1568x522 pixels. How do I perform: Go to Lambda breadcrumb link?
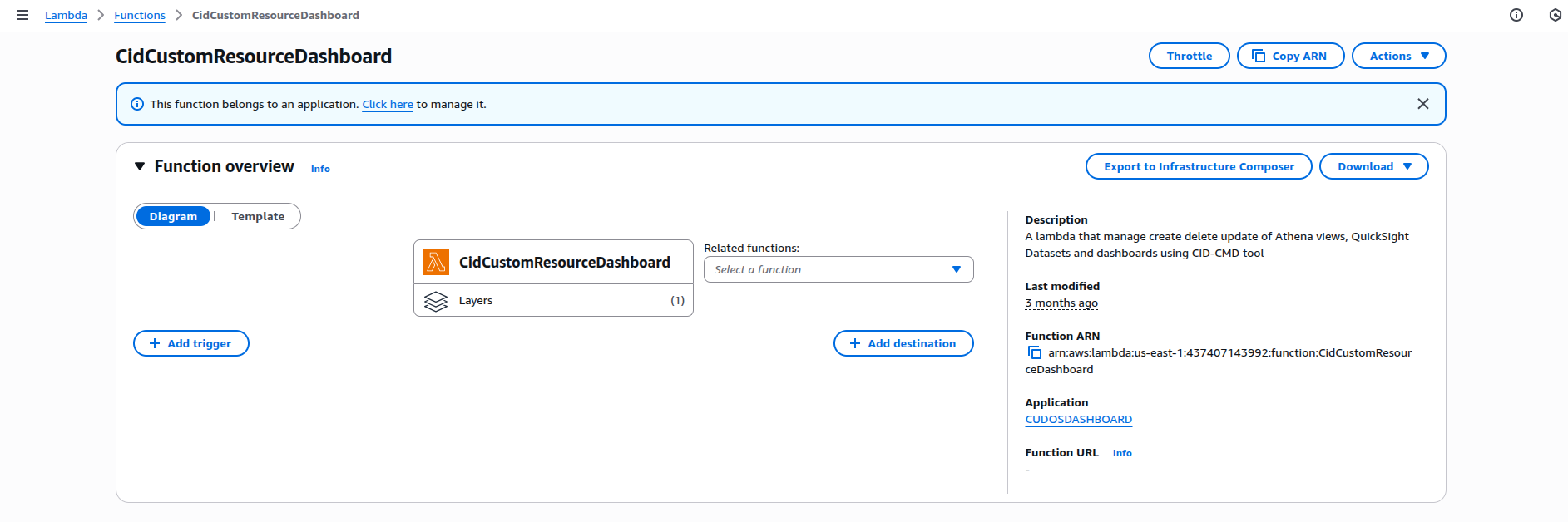66,15
